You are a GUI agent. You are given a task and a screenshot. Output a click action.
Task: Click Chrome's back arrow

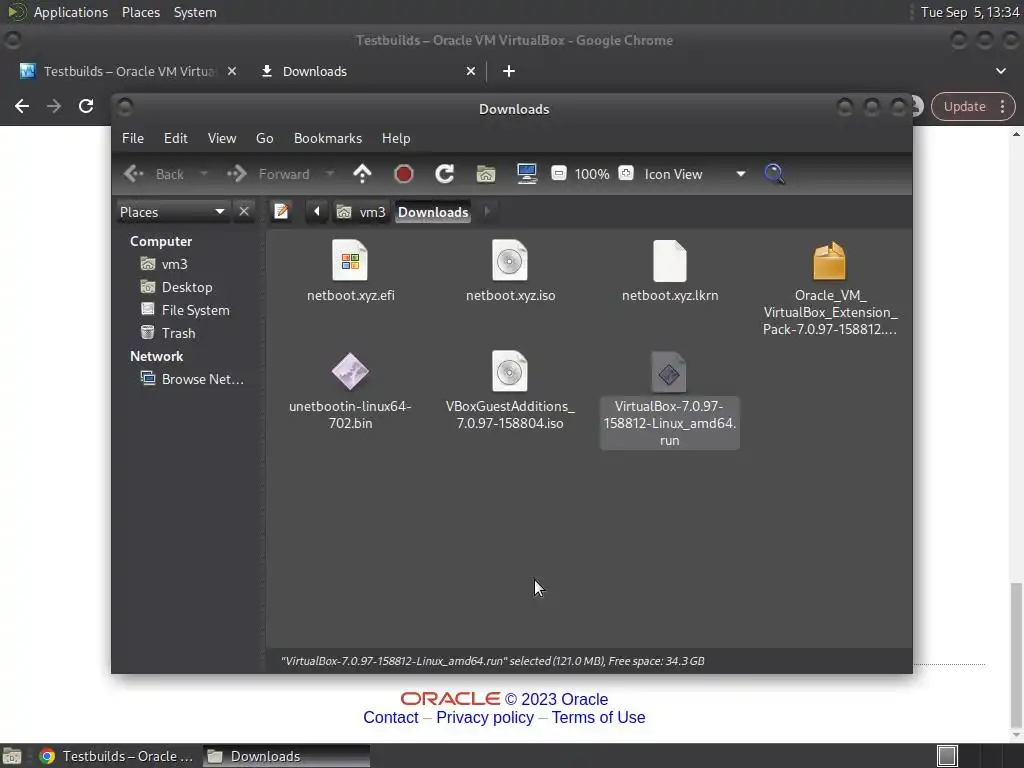[x=22, y=106]
